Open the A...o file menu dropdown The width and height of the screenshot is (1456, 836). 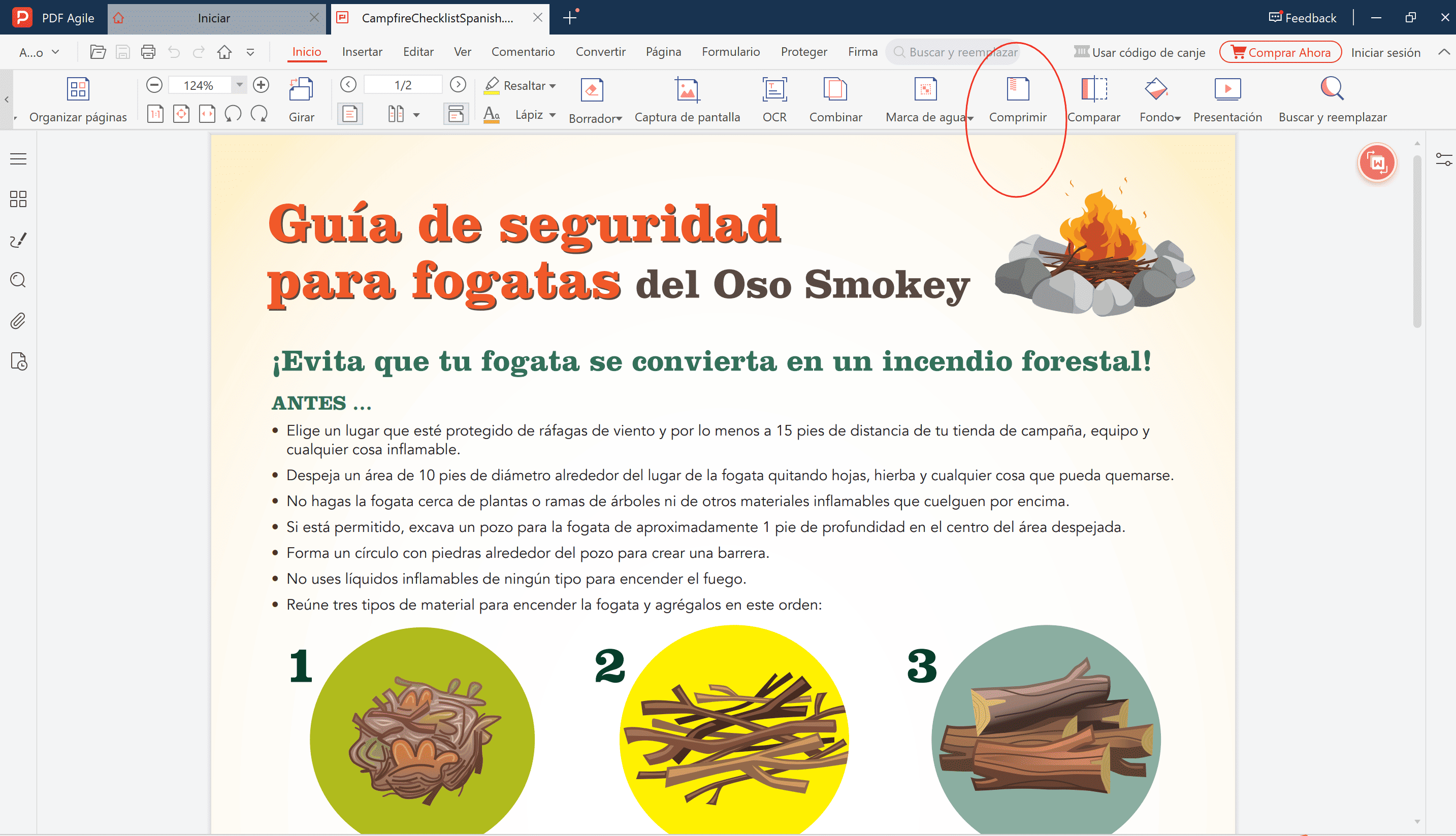tap(39, 52)
